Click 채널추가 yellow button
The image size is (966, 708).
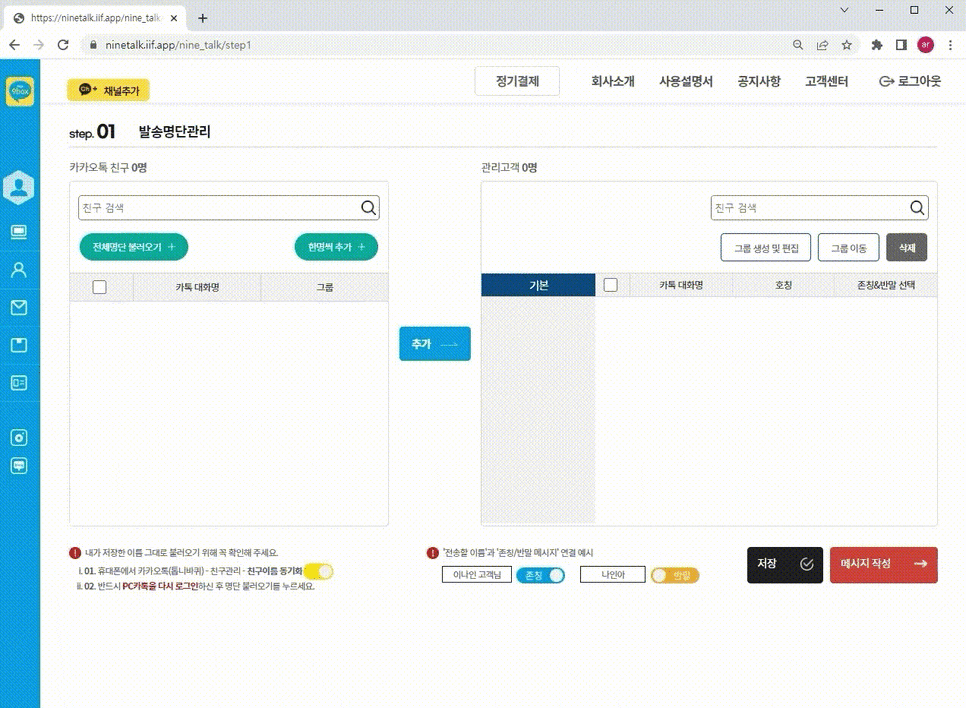click(x=108, y=91)
